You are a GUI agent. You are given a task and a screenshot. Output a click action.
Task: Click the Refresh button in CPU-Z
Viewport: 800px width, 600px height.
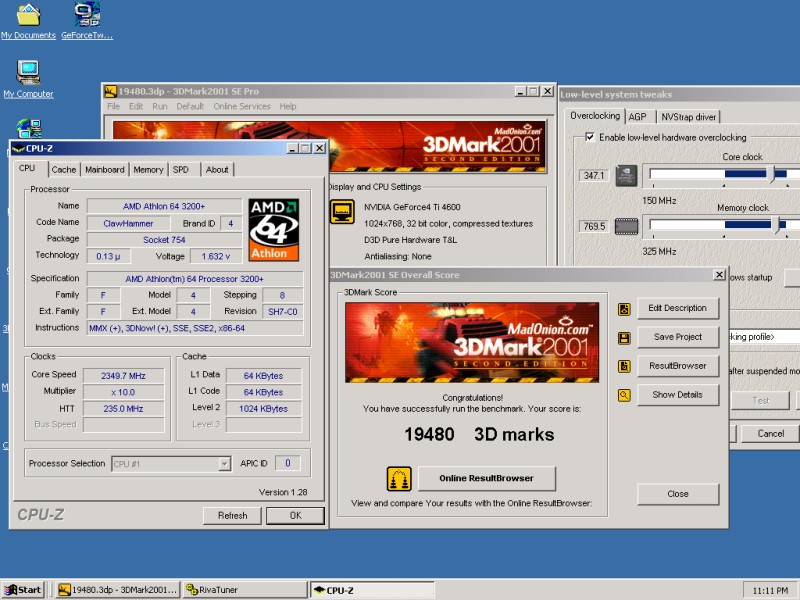click(232, 515)
